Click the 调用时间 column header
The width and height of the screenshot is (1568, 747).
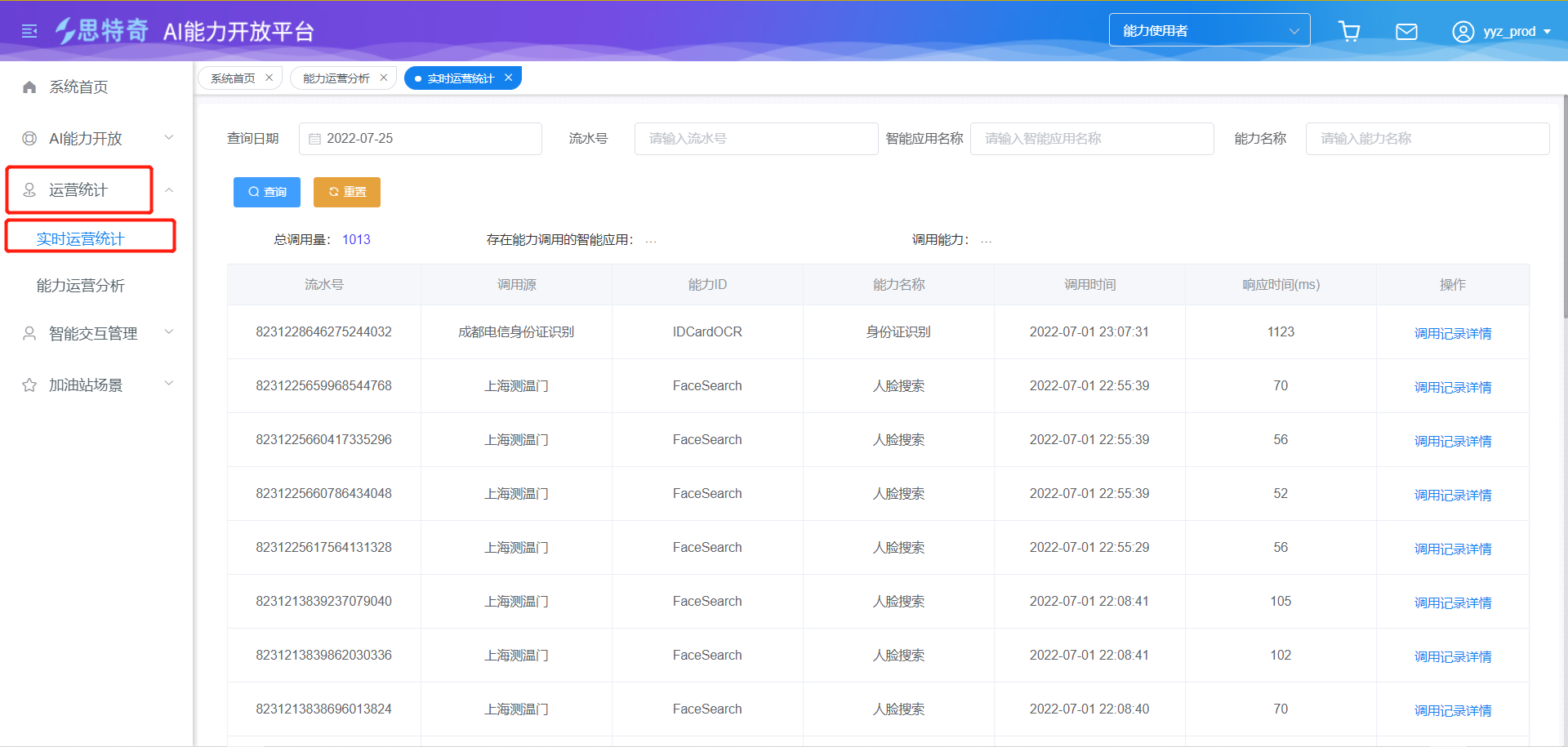(x=1089, y=285)
